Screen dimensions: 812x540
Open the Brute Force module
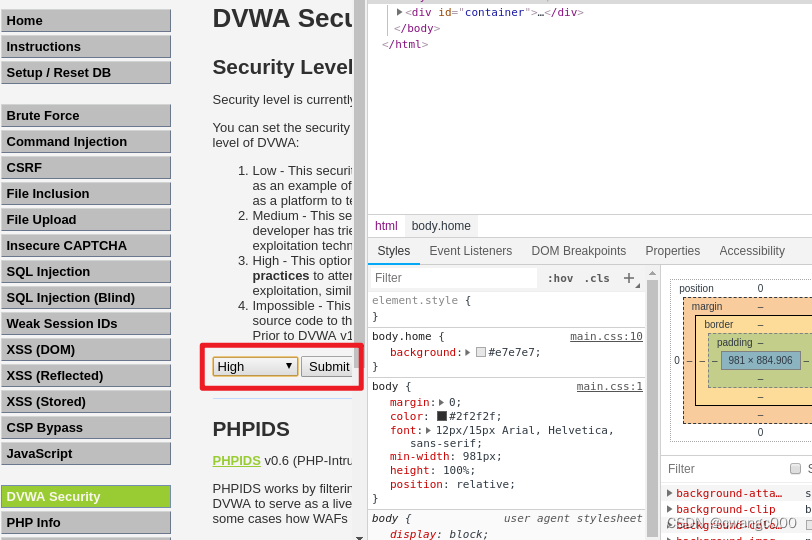86,115
